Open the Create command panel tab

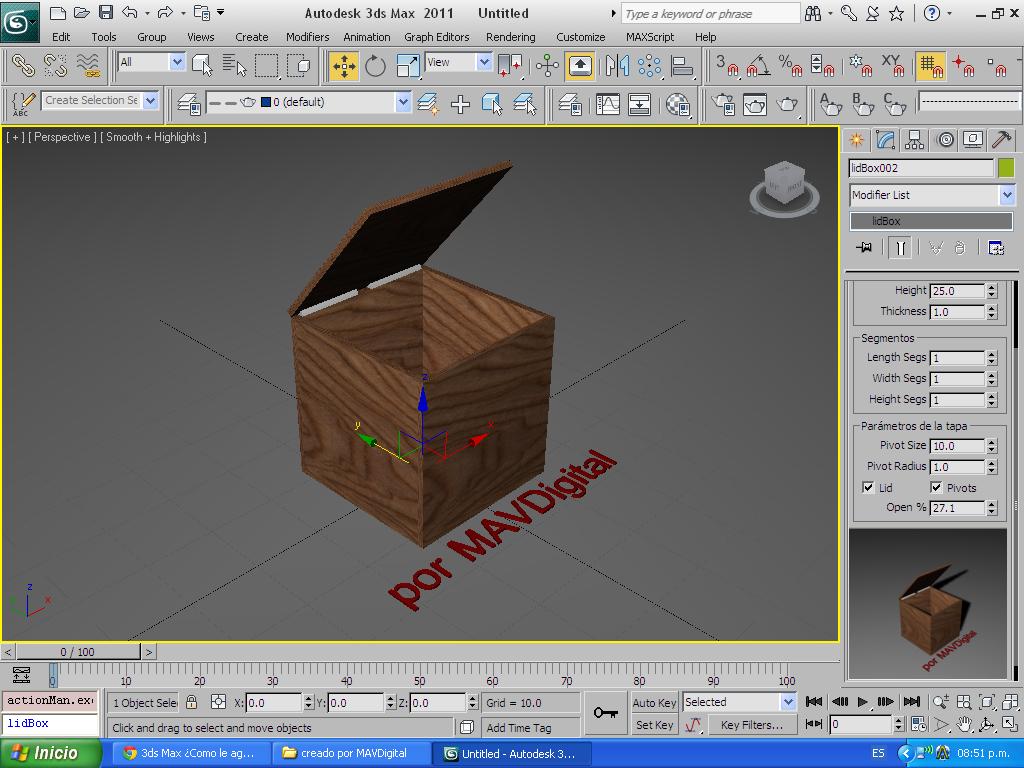[856, 140]
